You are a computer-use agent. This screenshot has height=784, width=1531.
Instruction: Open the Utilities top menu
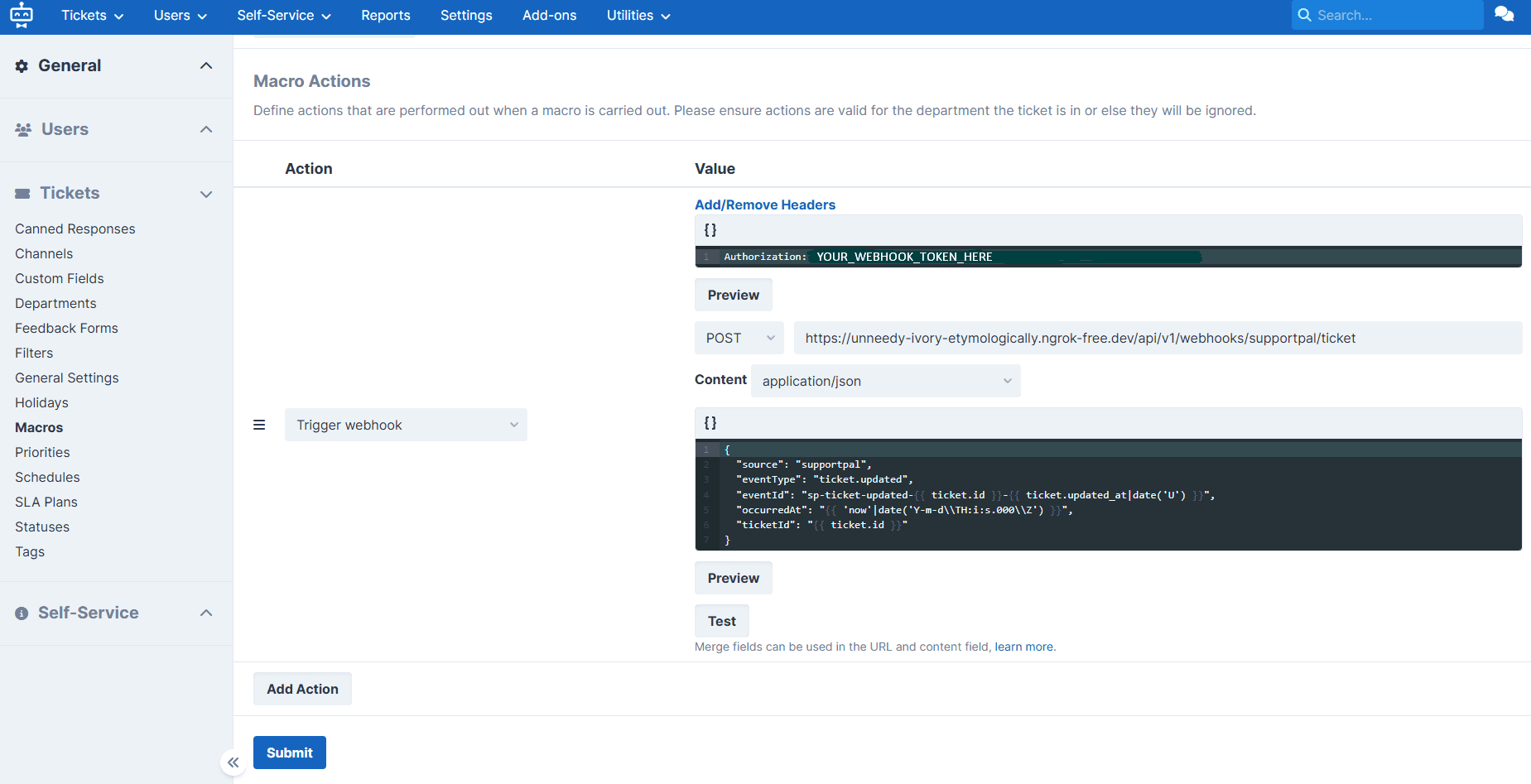coord(638,15)
